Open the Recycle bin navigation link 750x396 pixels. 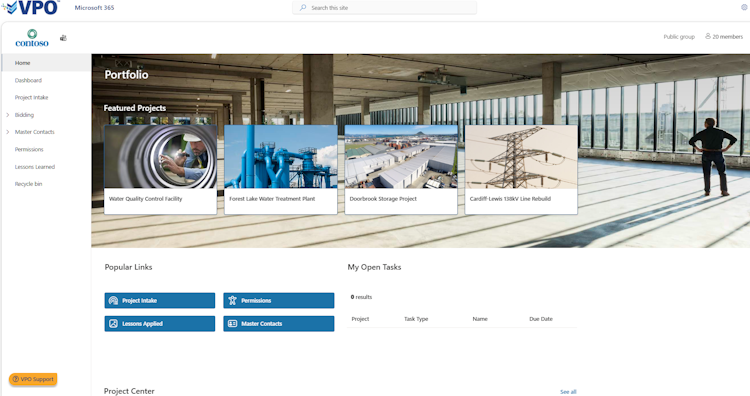(x=28, y=184)
